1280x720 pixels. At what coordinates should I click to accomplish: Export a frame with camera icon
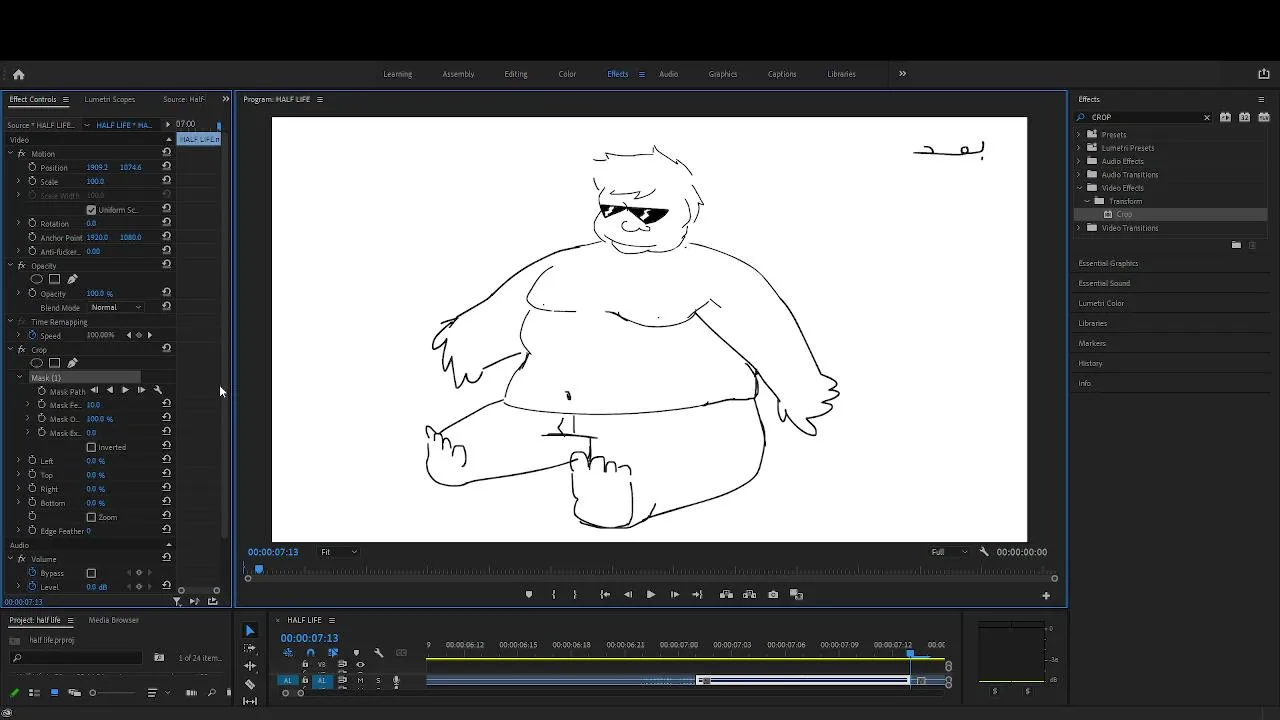(x=773, y=595)
